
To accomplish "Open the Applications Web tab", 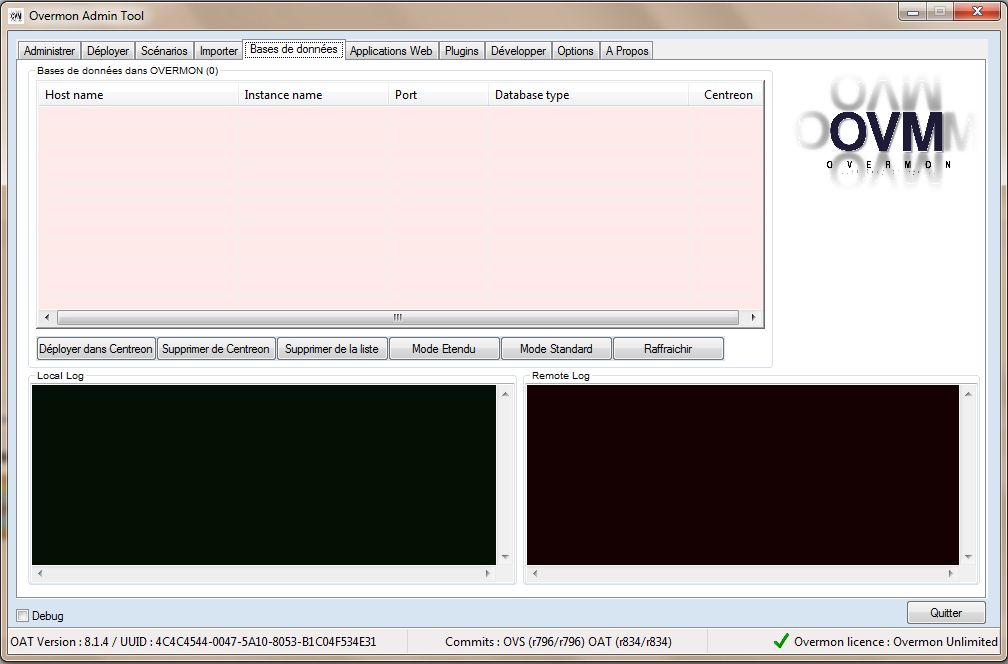I will click(x=391, y=51).
